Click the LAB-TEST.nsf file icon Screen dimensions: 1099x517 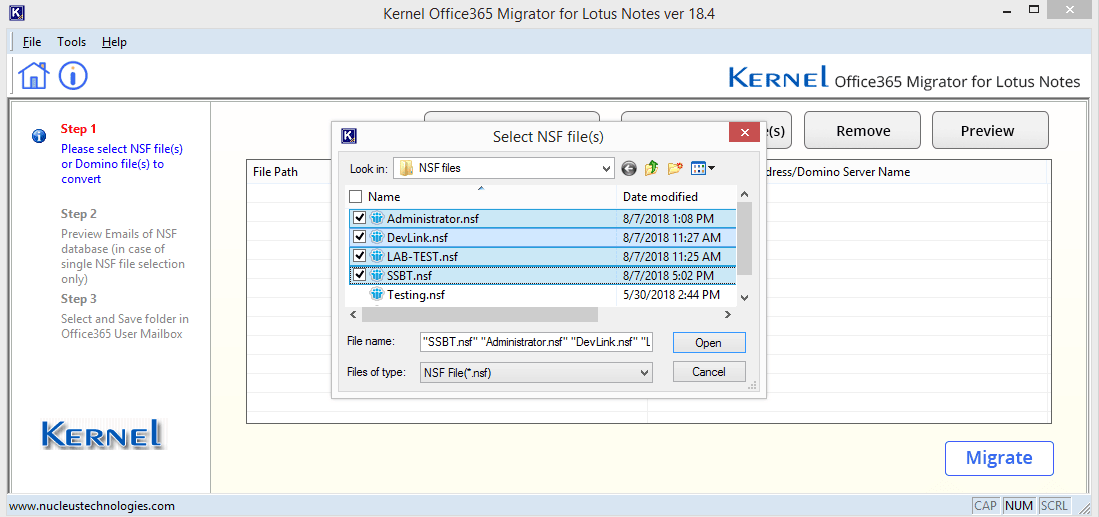(x=377, y=256)
